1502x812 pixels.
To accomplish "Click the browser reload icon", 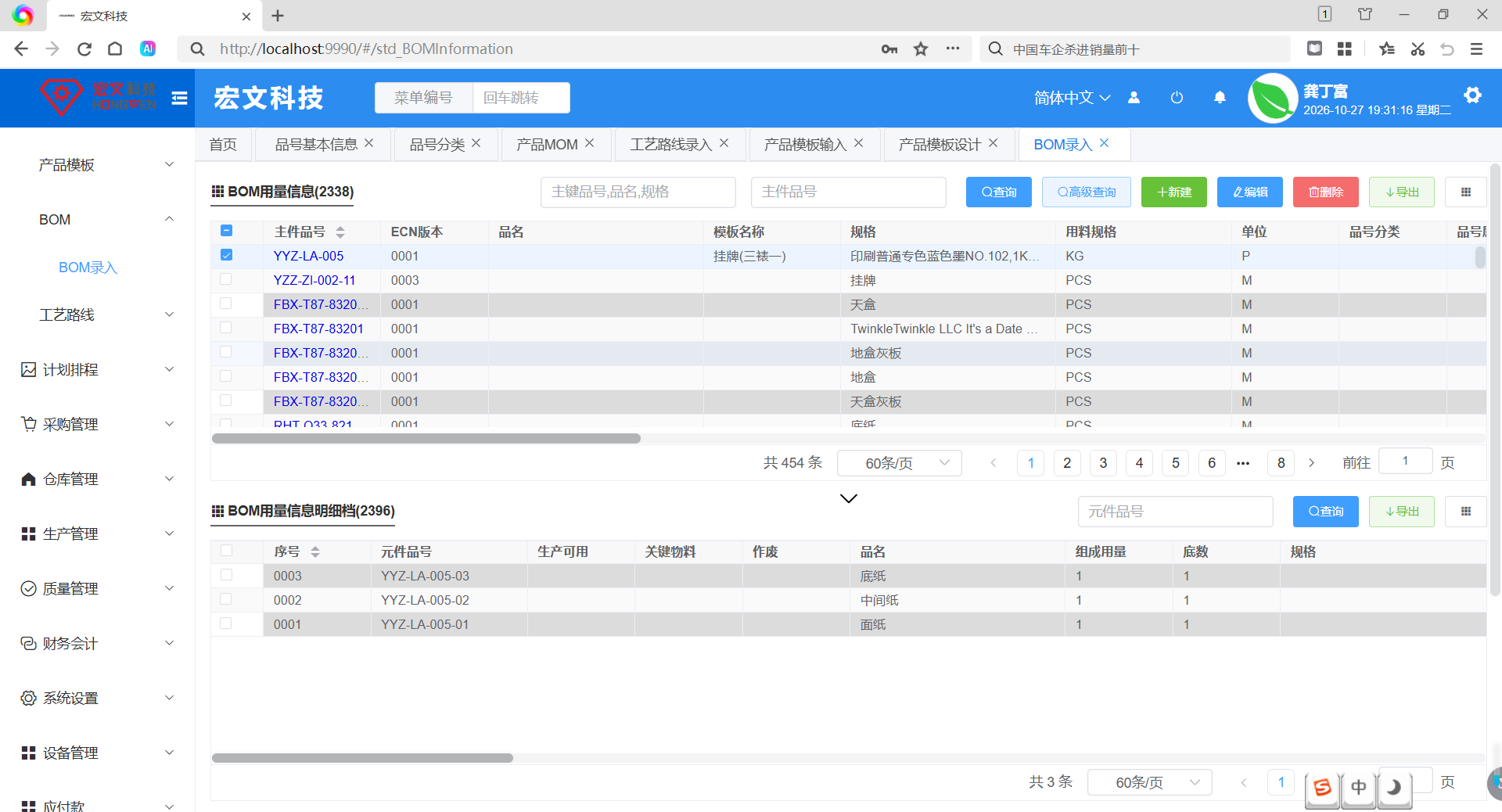I will [x=84, y=49].
